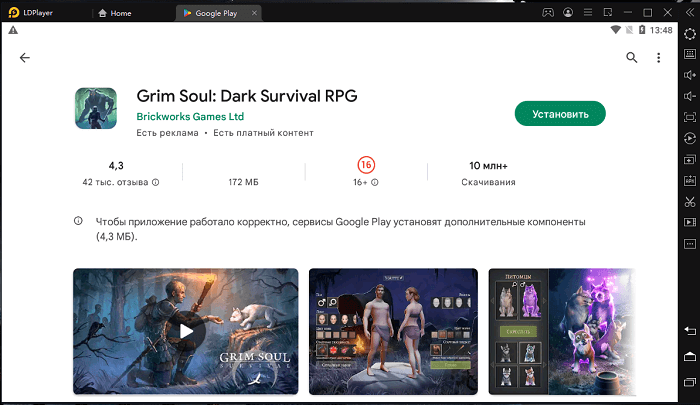700x405 pixels.
Task: Open age rating info icon beside 16+
Action: coord(375,182)
